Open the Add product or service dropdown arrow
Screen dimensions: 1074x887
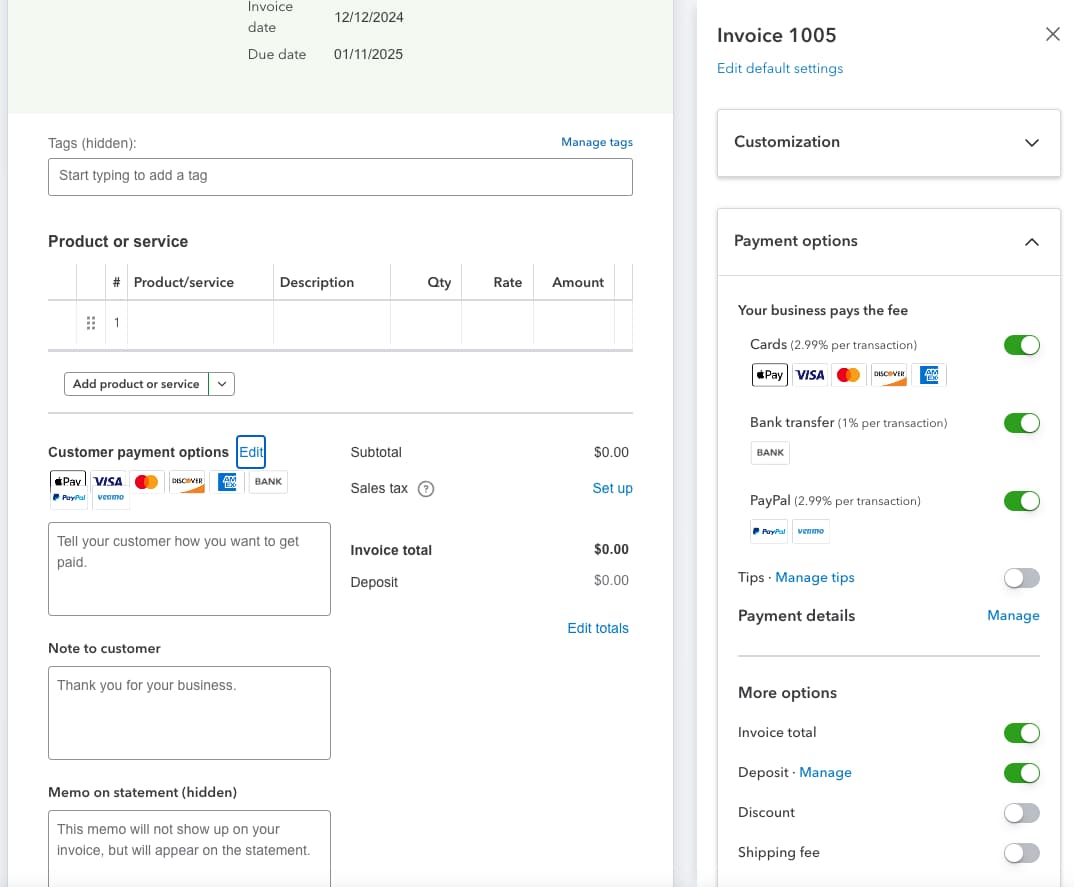pos(222,384)
